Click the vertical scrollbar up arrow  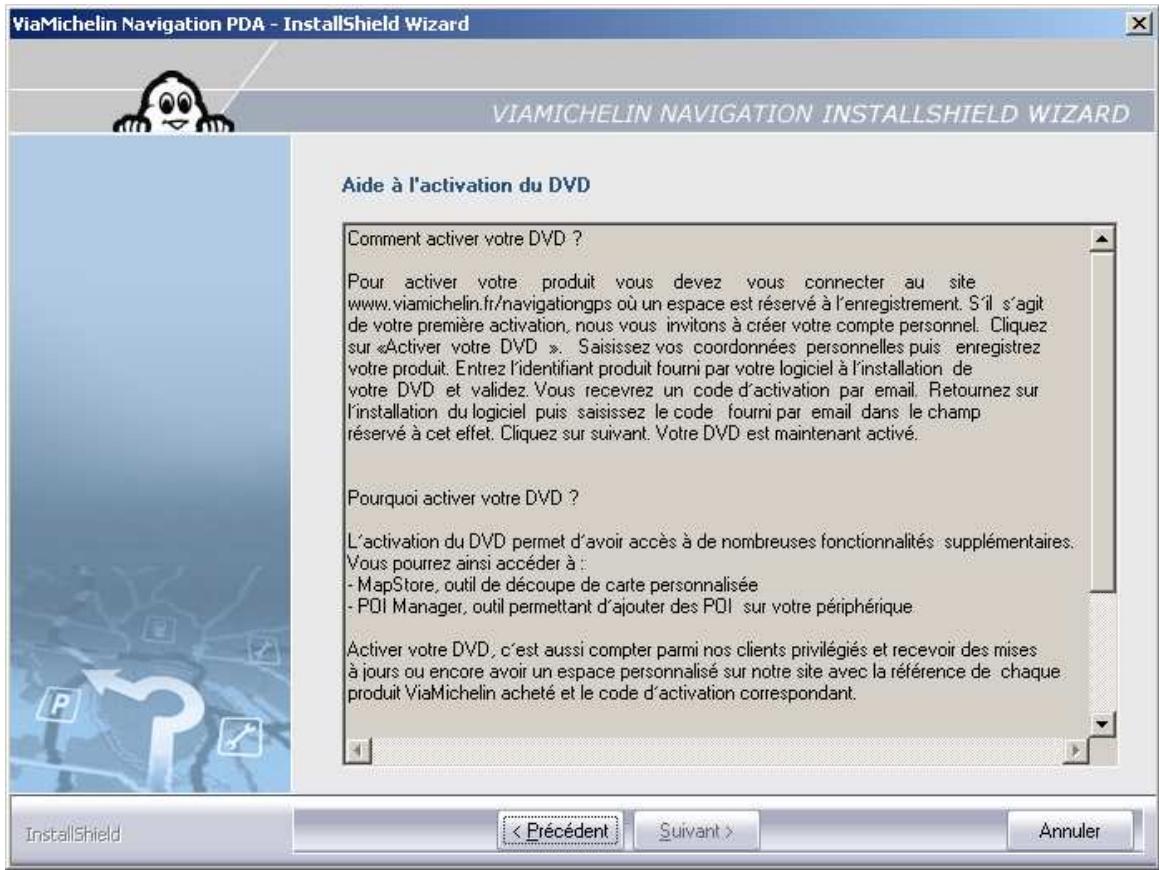coord(1101,239)
